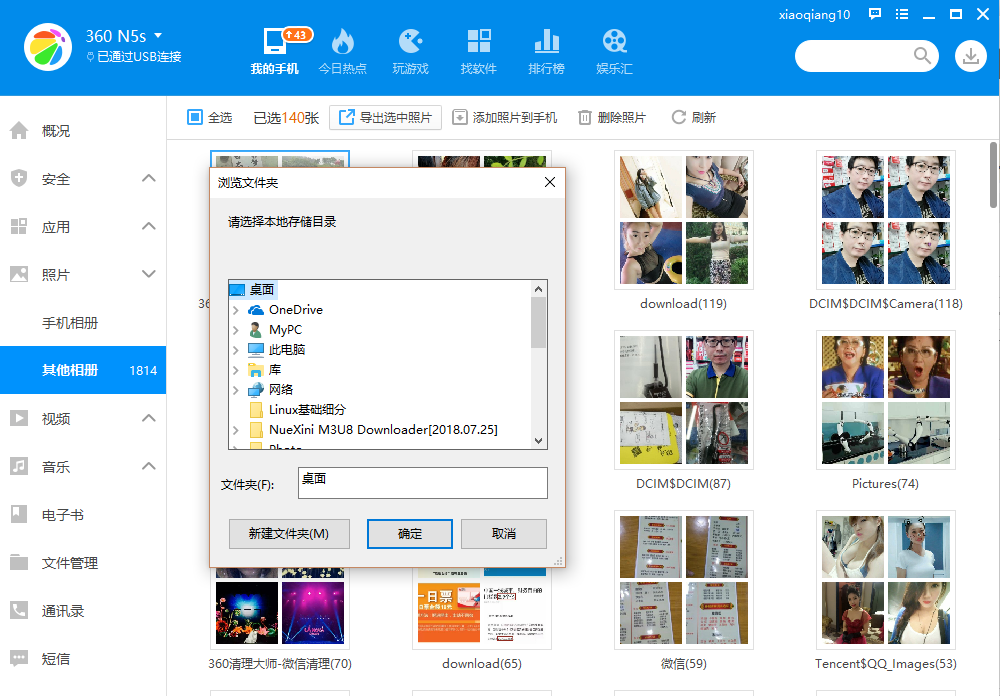The width and height of the screenshot is (1000, 696).
Task: Toggle the 视频 section chevron
Action: coord(149,418)
